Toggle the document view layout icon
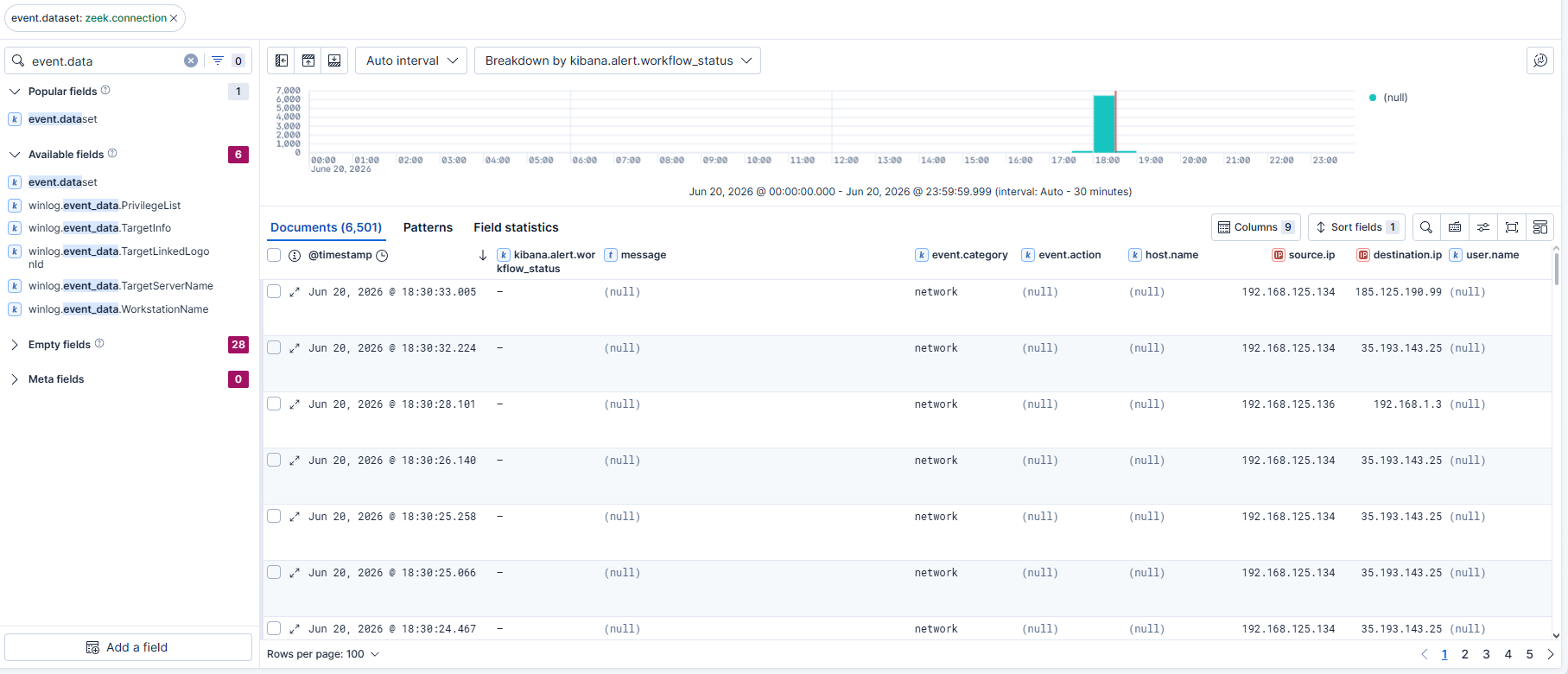Image resolution: width=1568 pixels, height=674 pixels. coord(1540,227)
